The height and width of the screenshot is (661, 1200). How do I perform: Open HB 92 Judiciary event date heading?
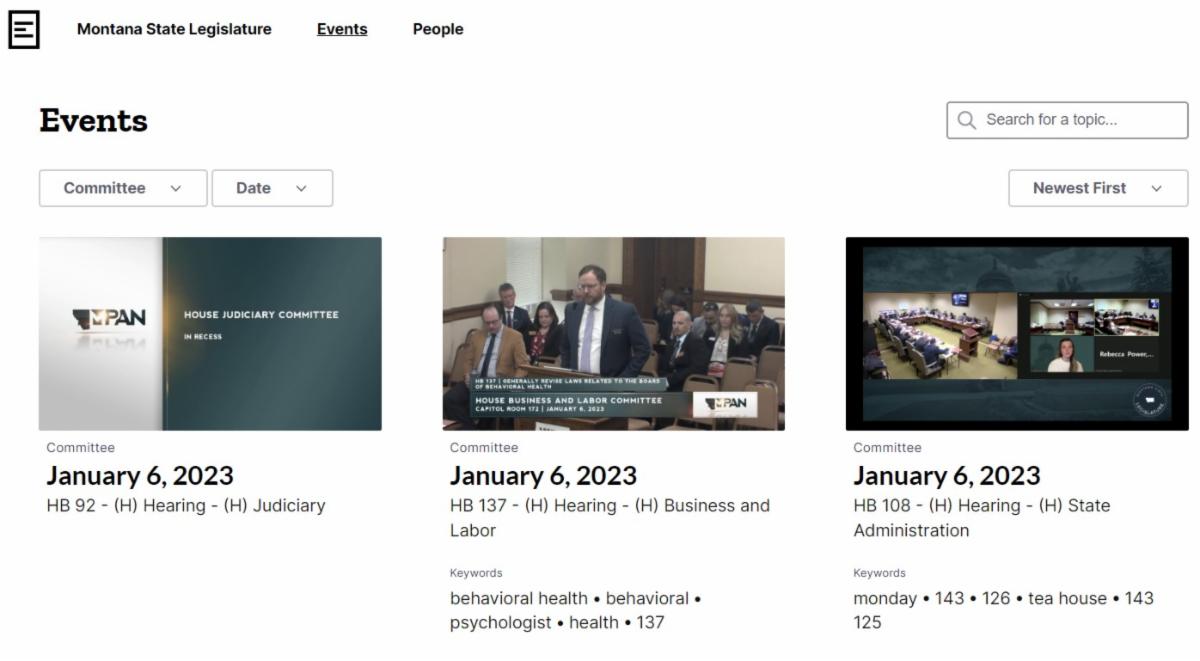pyautogui.click(x=140, y=476)
